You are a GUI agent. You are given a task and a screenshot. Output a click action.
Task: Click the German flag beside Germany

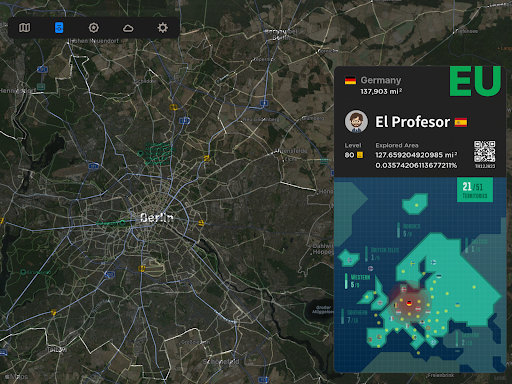[350, 80]
